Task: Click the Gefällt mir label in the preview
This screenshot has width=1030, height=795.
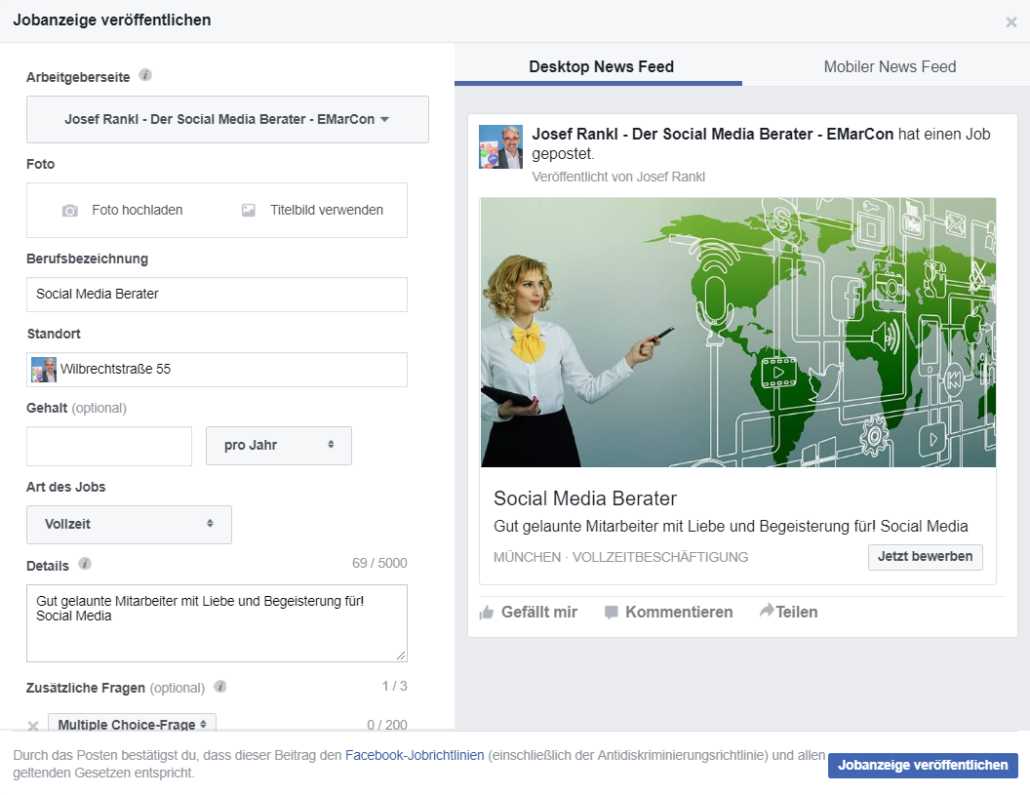Action: [539, 612]
